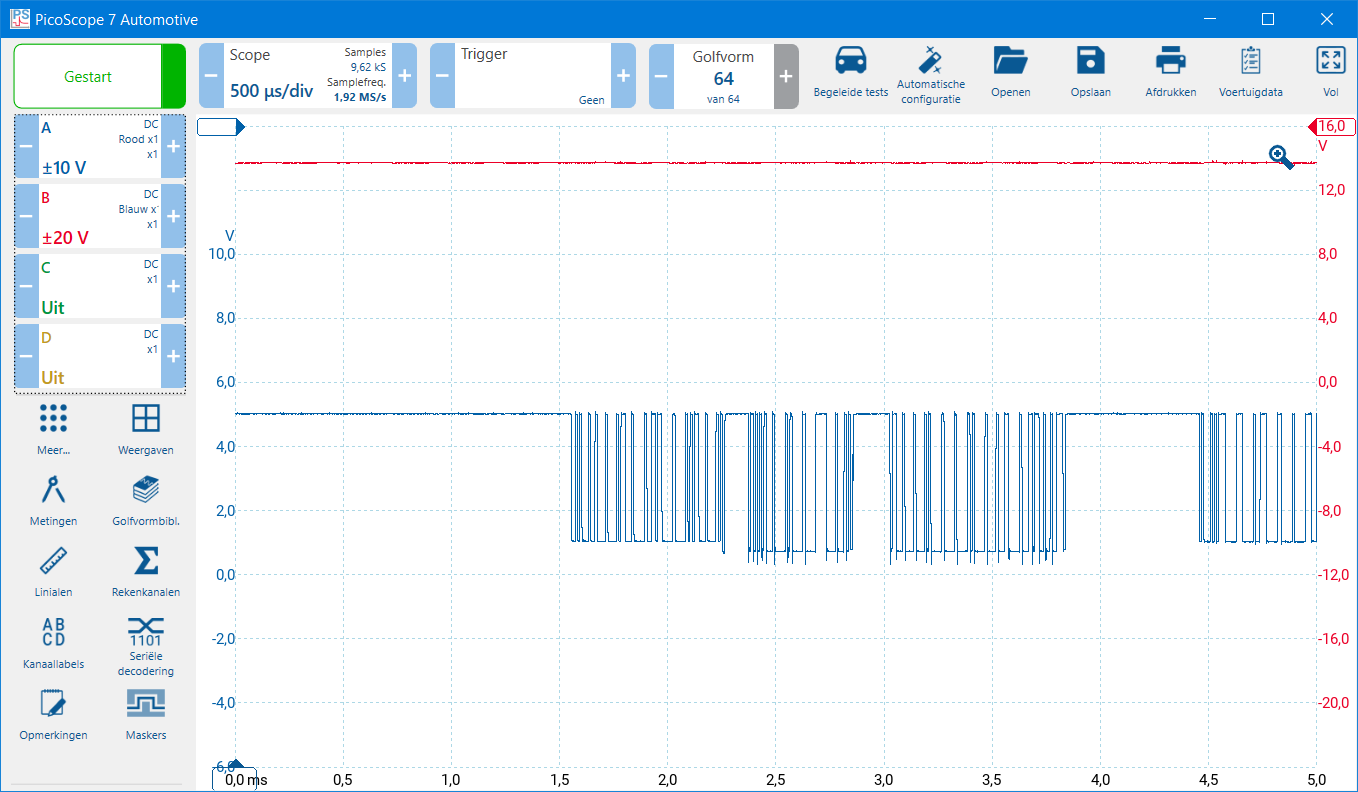Select the Linialen ruler tool
This screenshot has width=1358, height=792.
click(x=53, y=561)
